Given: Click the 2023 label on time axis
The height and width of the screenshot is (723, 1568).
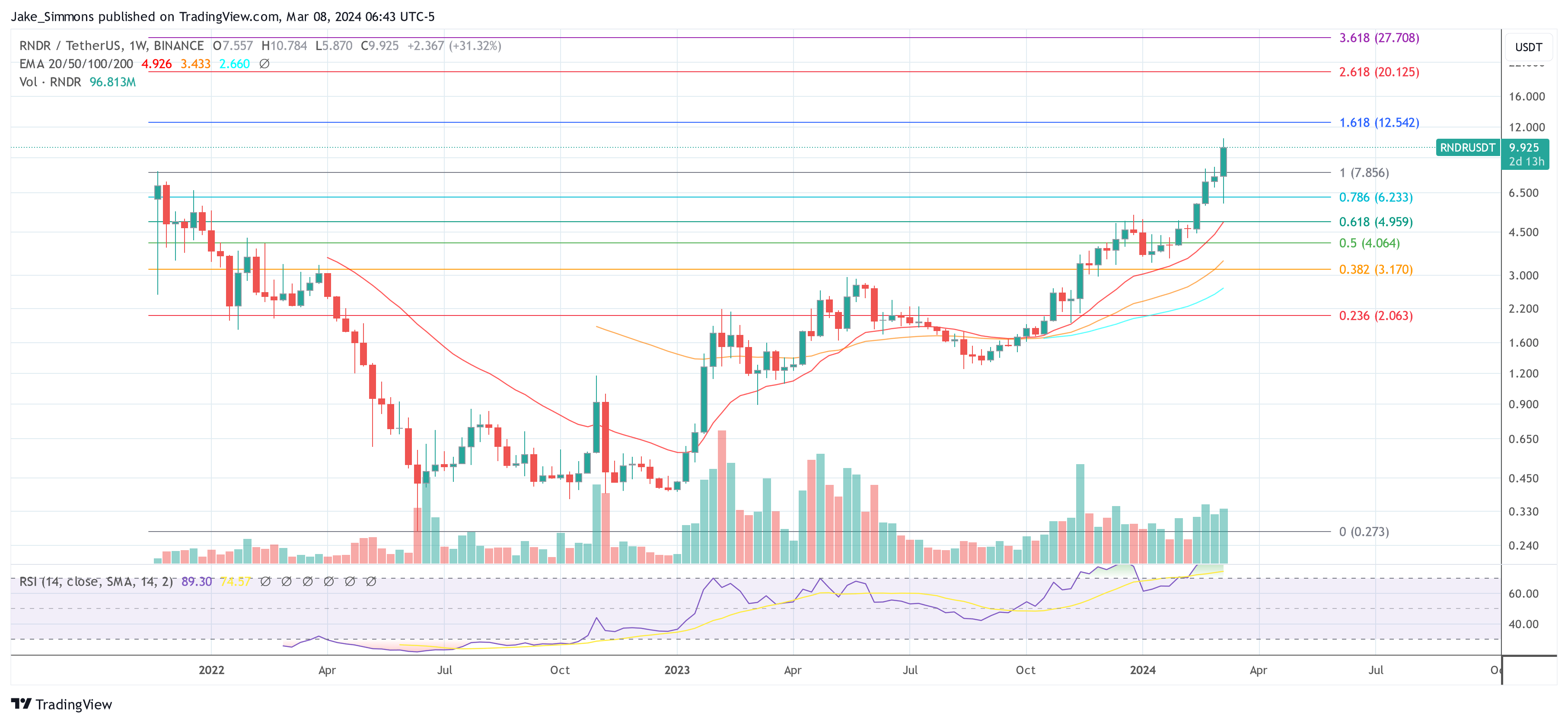Looking at the screenshot, I should [x=677, y=670].
